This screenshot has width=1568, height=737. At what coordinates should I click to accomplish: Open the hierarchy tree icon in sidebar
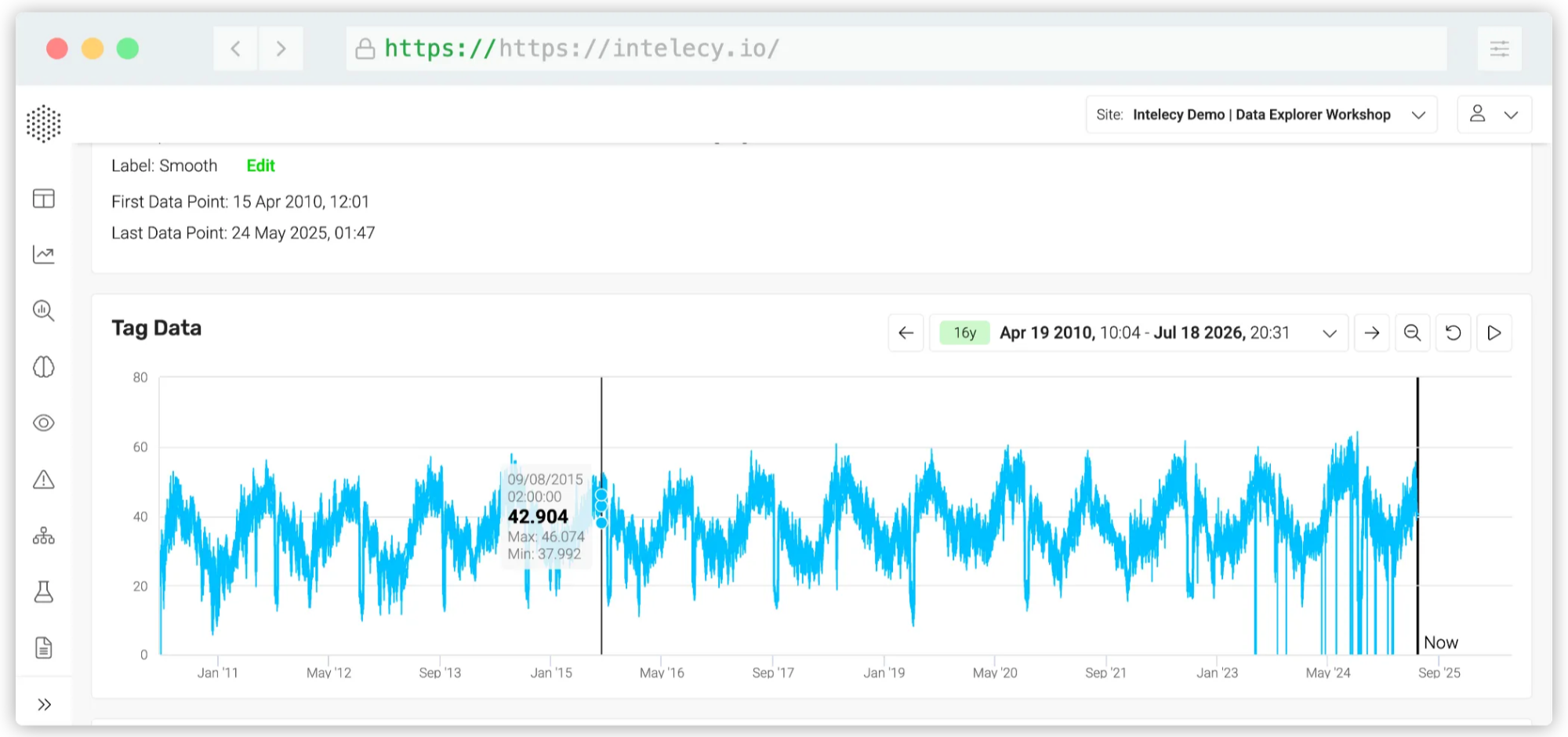(x=44, y=536)
